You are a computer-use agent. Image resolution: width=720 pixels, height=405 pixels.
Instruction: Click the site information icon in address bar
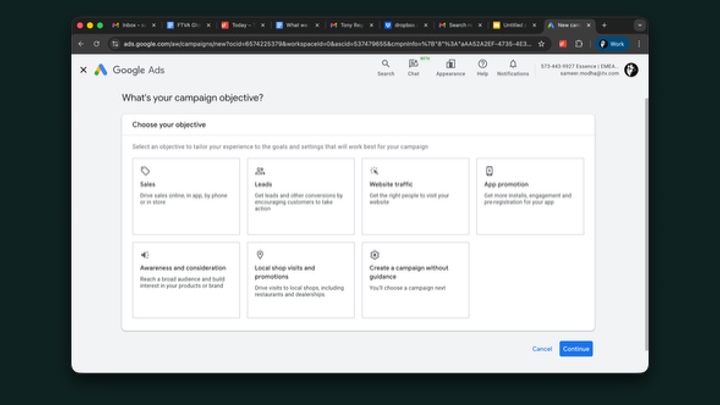[115, 44]
